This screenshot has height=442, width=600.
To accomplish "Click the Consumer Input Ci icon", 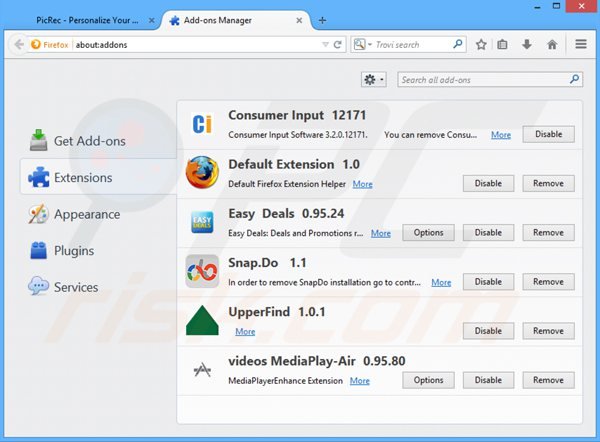I will pos(202,124).
